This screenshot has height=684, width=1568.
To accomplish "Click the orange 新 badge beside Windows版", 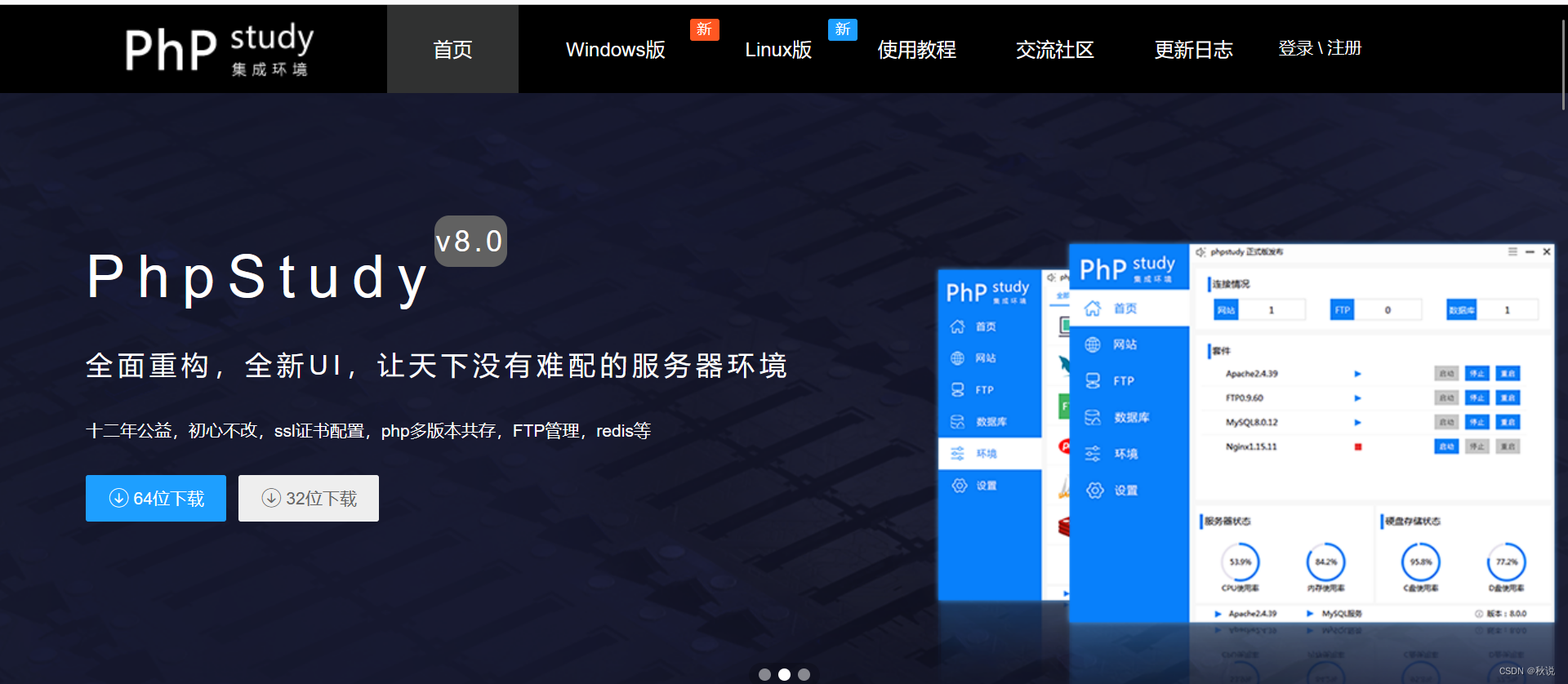I will coord(704,29).
